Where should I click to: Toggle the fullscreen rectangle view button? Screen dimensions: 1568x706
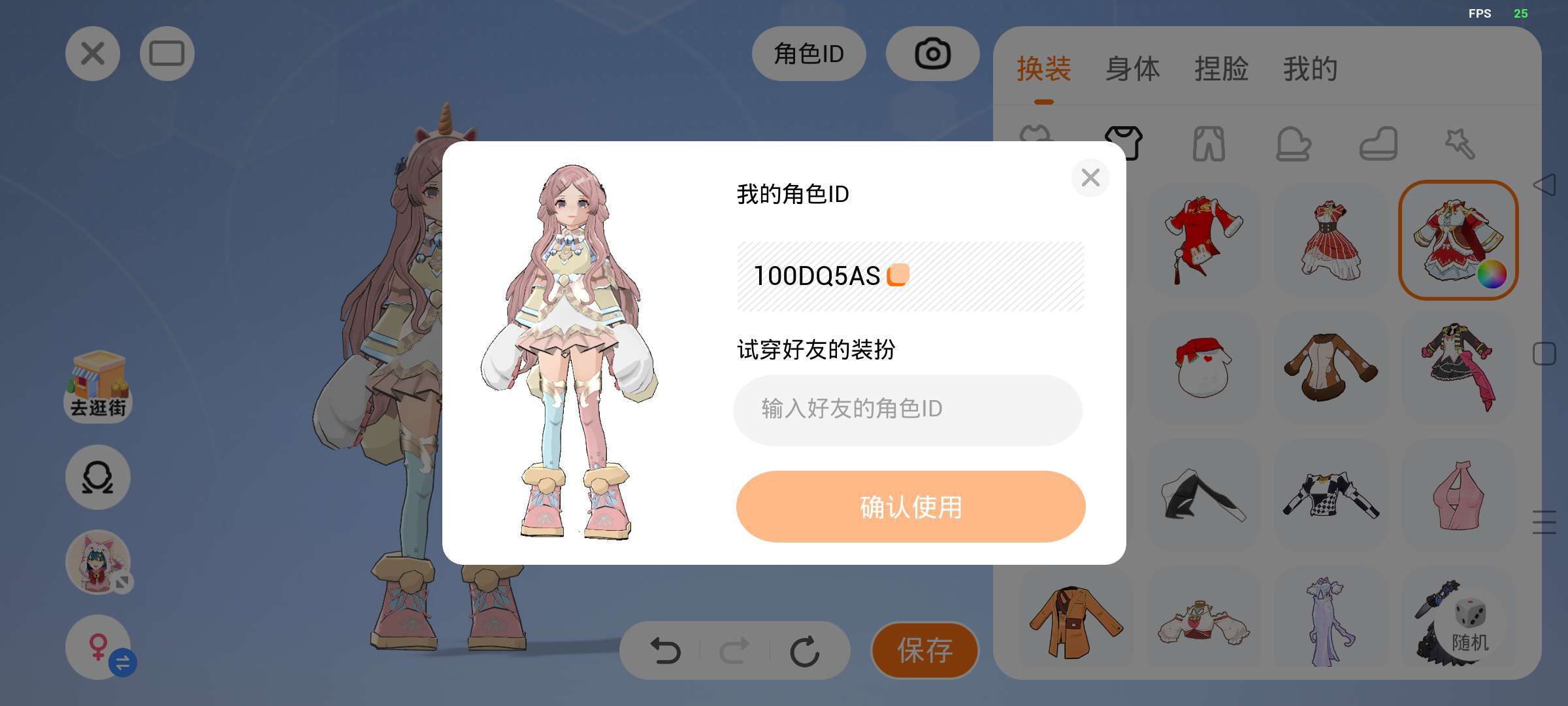click(167, 54)
